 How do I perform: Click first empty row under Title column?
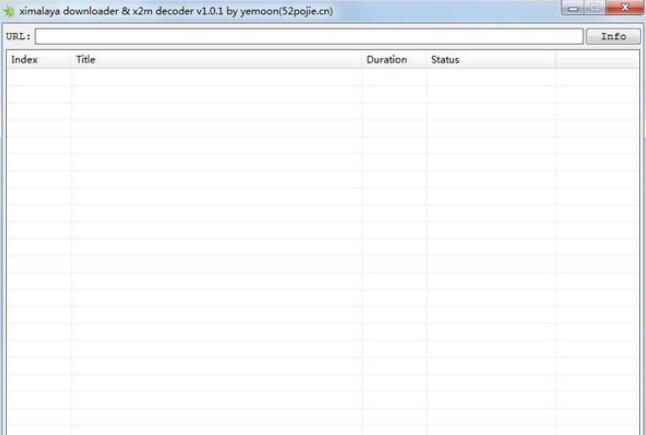click(x=216, y=77)
